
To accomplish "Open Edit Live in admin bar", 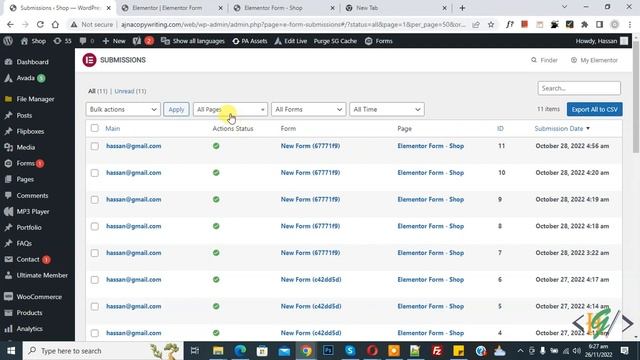I will pos(291,41).
